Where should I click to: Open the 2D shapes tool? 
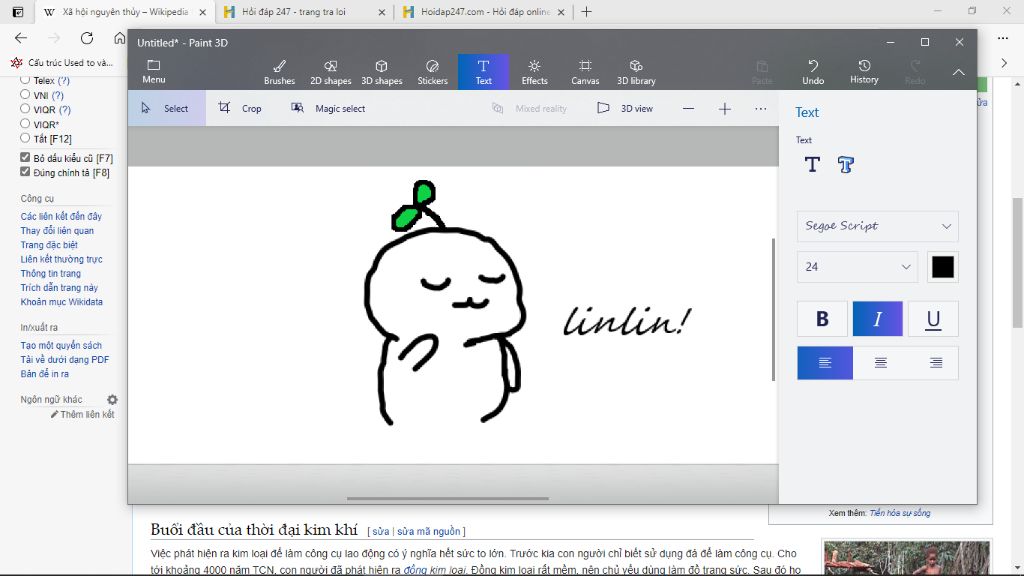click(x=330, y=72)
